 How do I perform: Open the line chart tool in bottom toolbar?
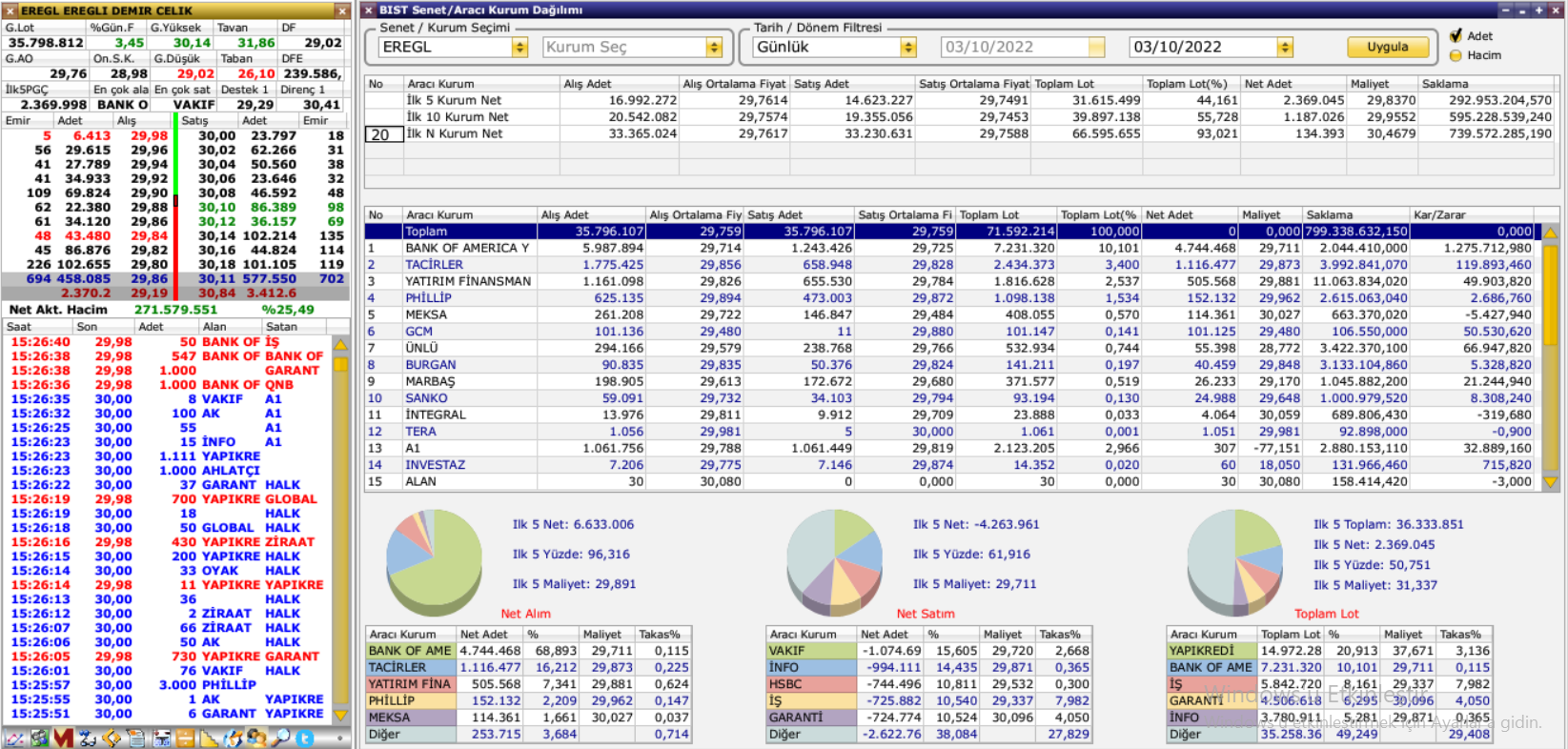14,738
